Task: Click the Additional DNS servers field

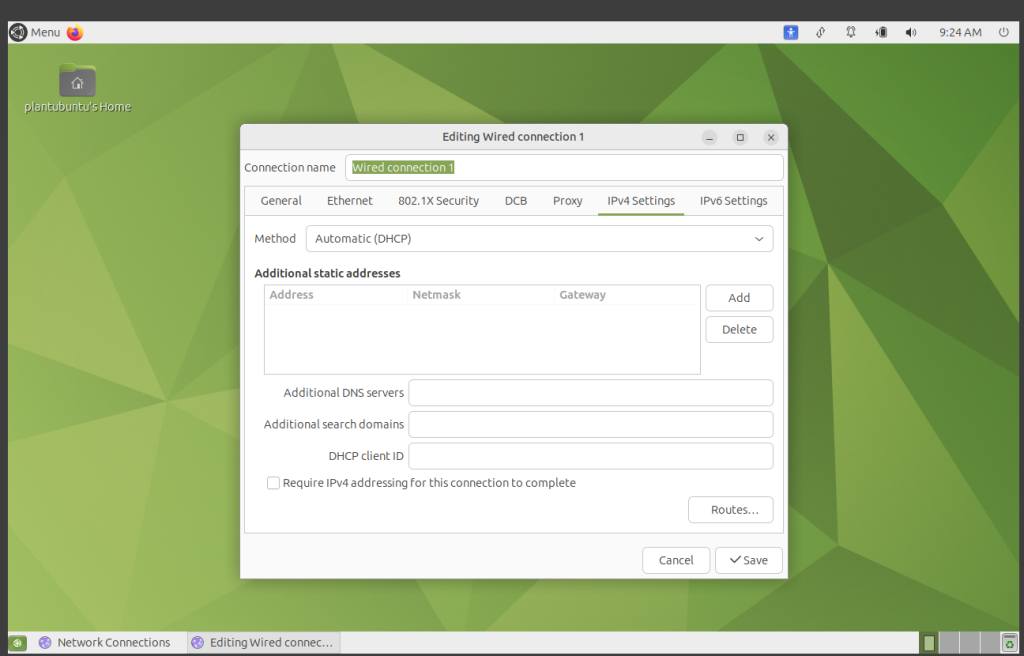Action: (590, 393)
